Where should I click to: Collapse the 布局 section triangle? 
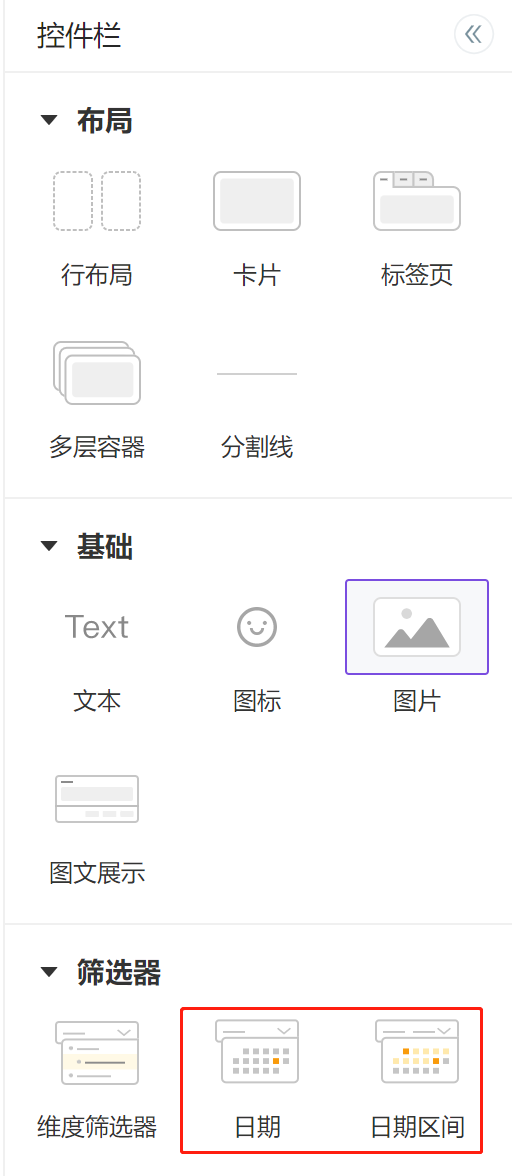[x=49, y=120]
